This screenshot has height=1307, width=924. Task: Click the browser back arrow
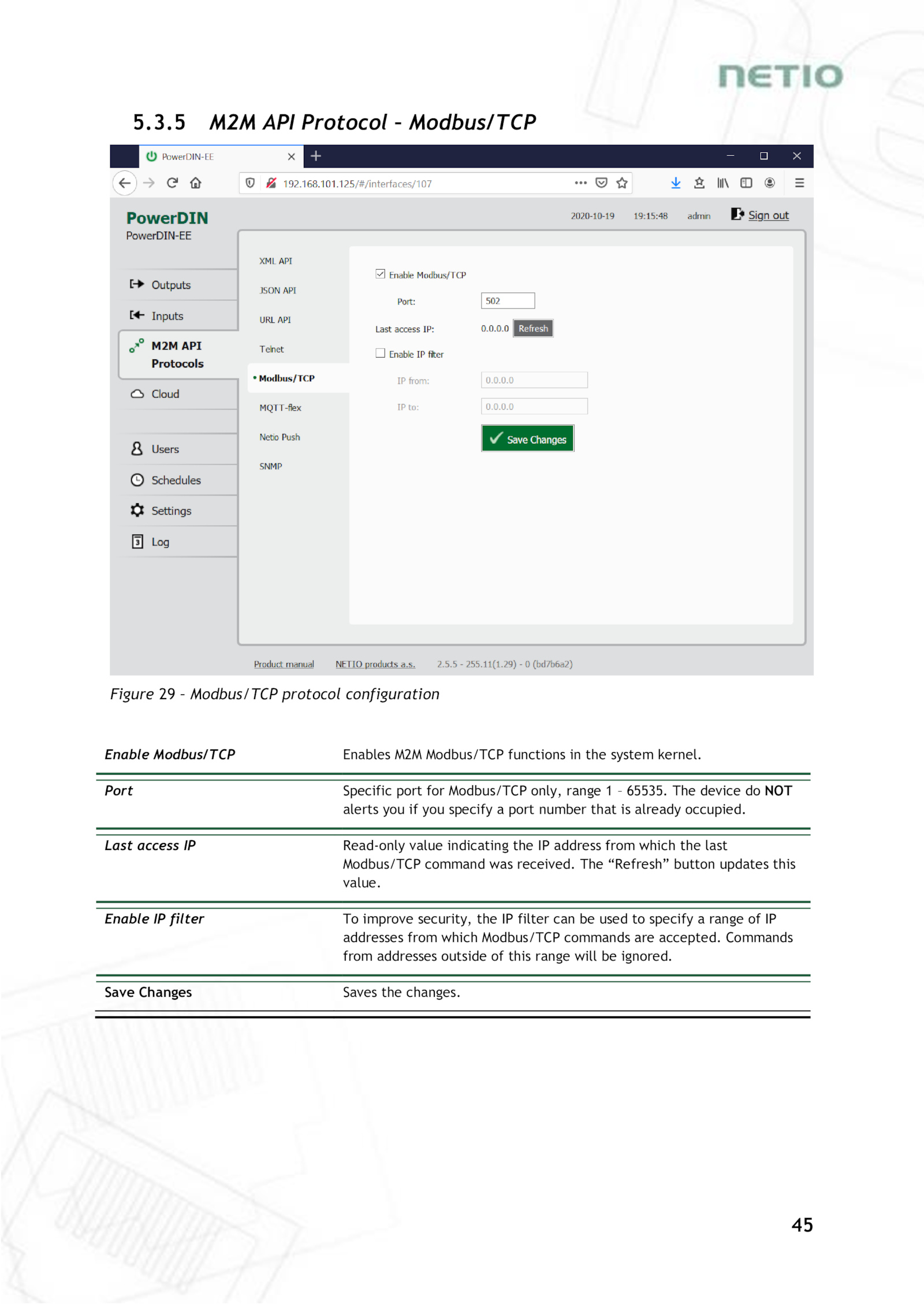pyautogui.click(x=125, y=183)
